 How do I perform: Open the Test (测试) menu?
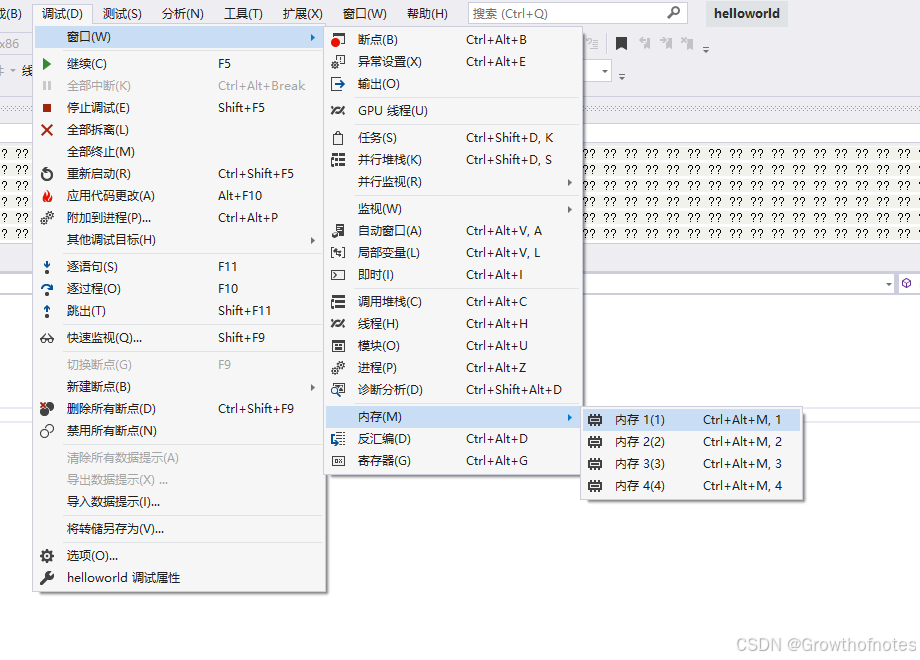coord(122,13)
